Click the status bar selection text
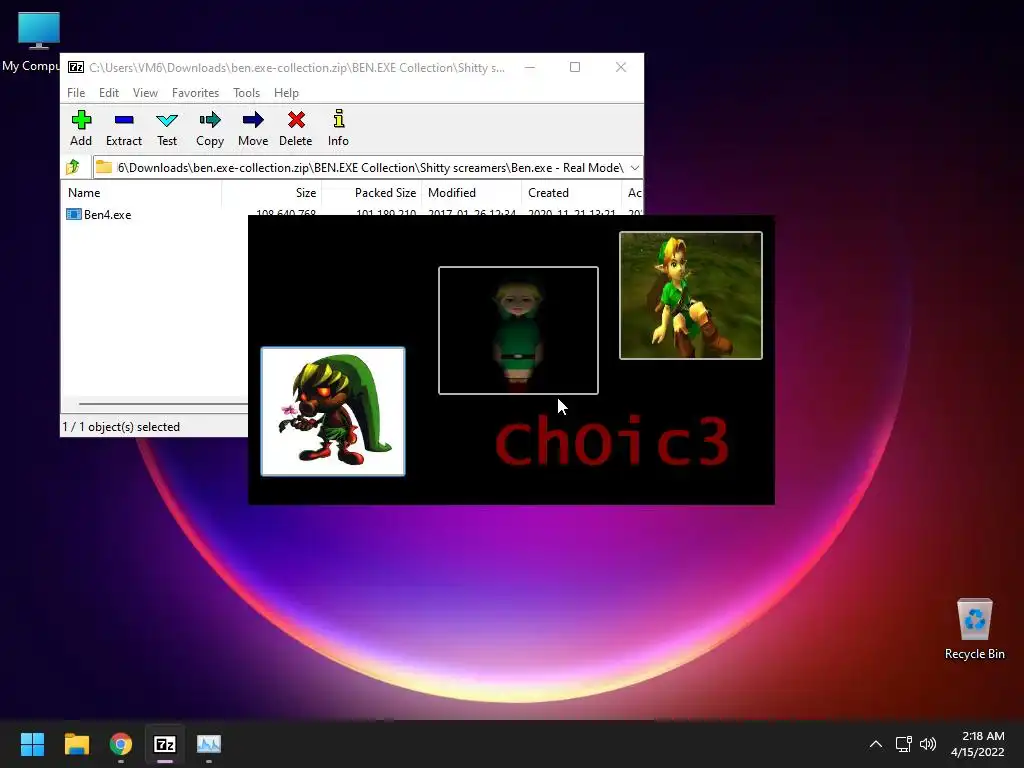This screenshot has height=768, width=1024. pos(121,426)
